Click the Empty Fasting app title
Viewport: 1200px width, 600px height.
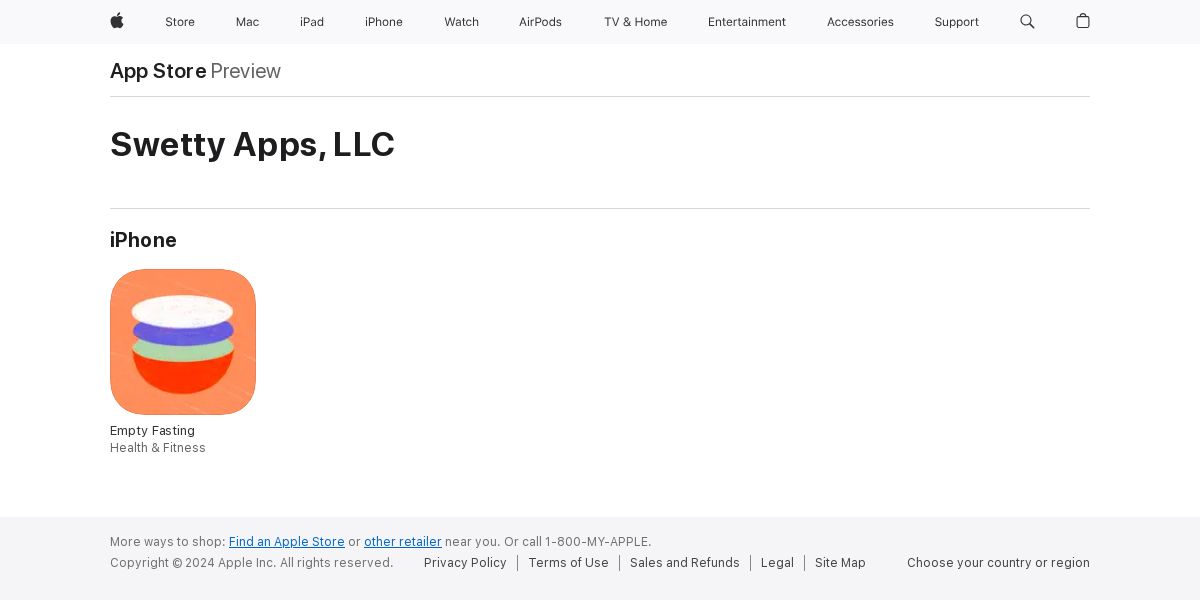click(x=152, y=431)
